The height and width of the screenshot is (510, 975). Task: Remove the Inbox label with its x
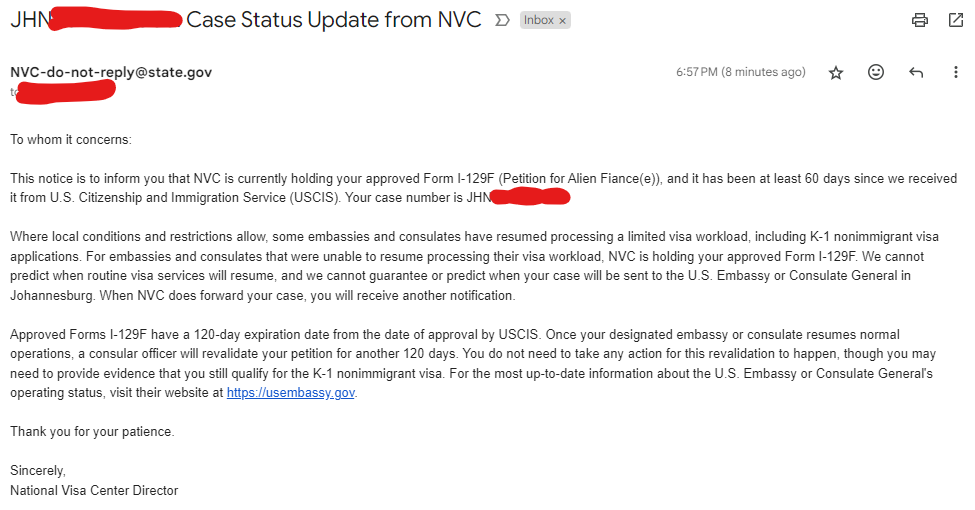562,21
